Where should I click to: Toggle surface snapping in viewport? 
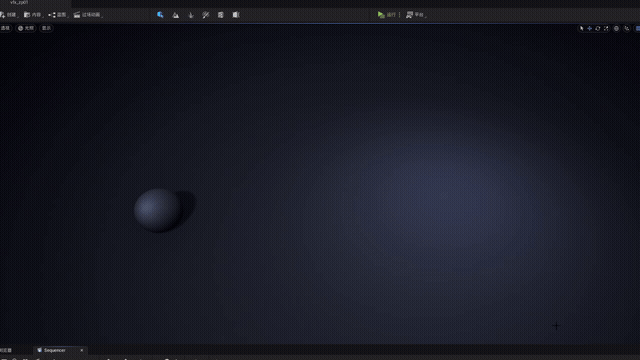point(627,28)
